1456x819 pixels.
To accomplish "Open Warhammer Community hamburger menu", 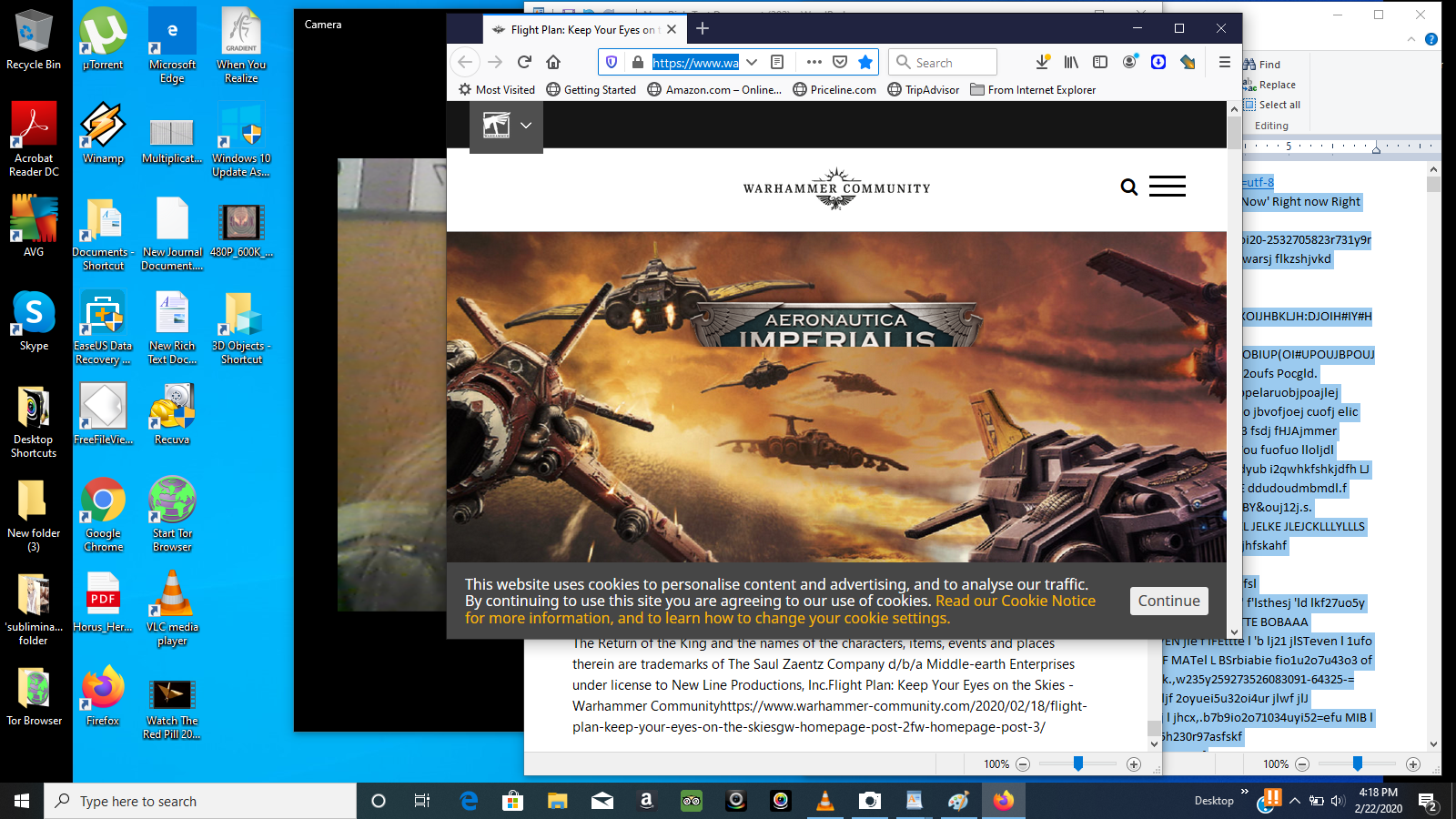I will click(1168, 187).
